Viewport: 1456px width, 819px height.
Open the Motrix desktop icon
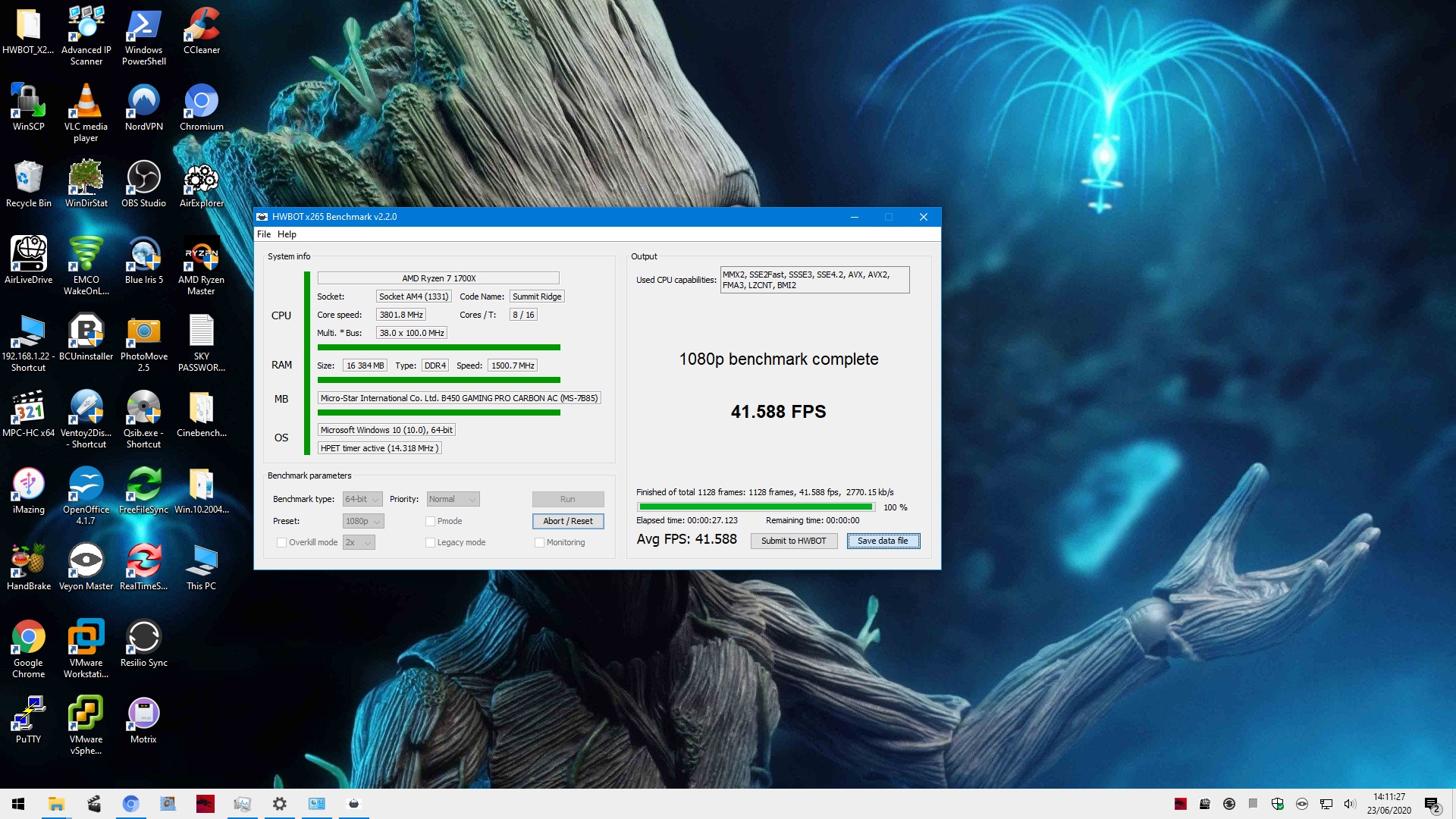tap(143, 720)
